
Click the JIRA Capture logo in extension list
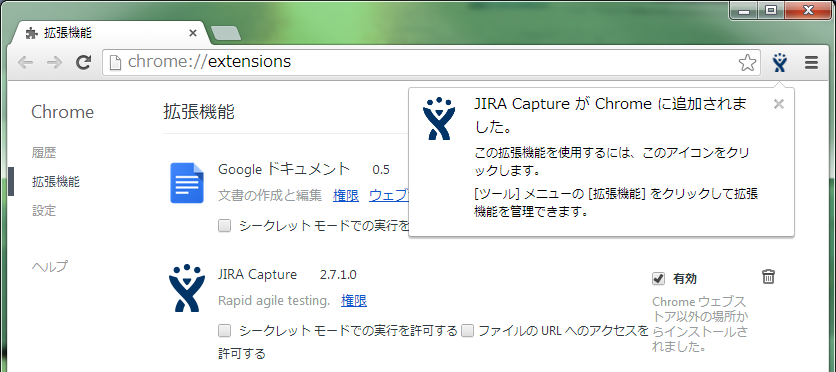tap(187, 288)
